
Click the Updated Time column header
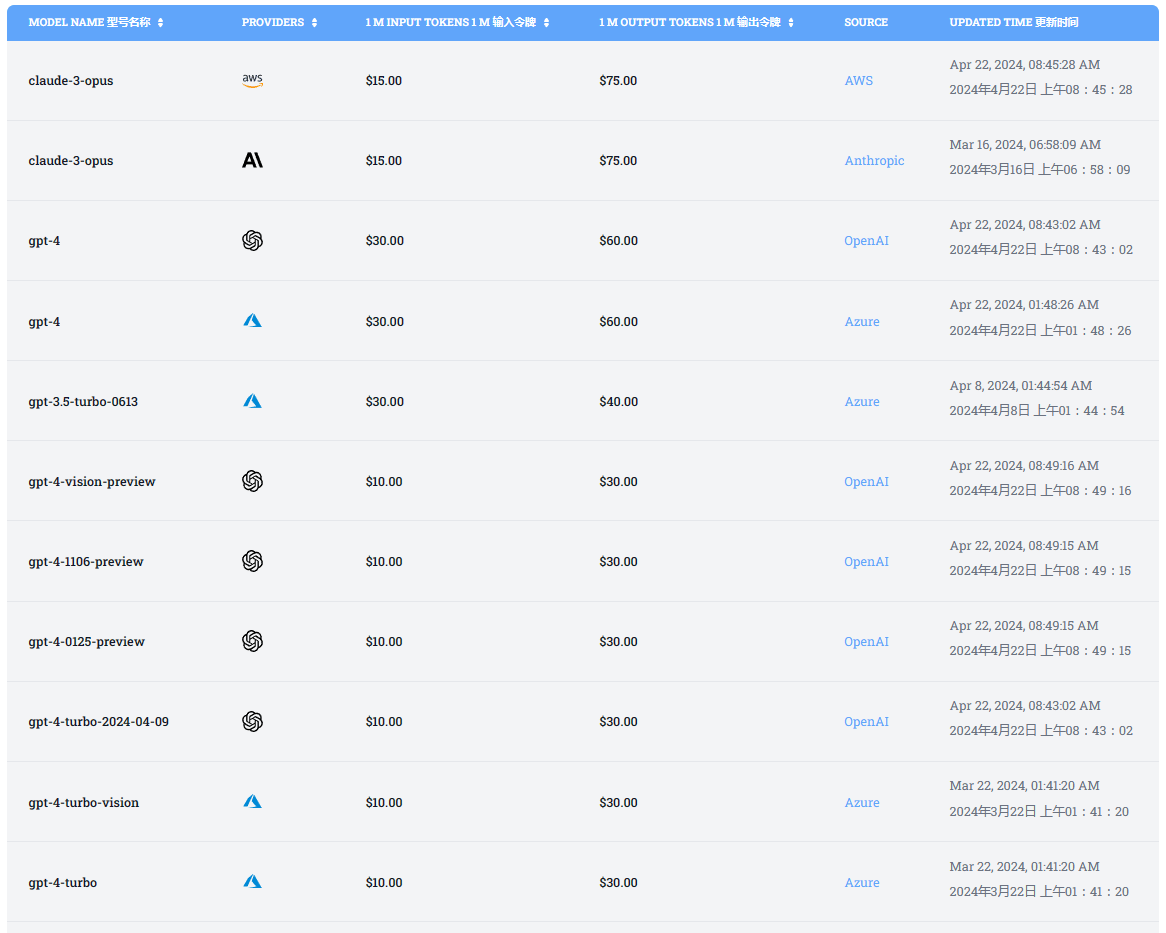click(x=1013, y=22)
